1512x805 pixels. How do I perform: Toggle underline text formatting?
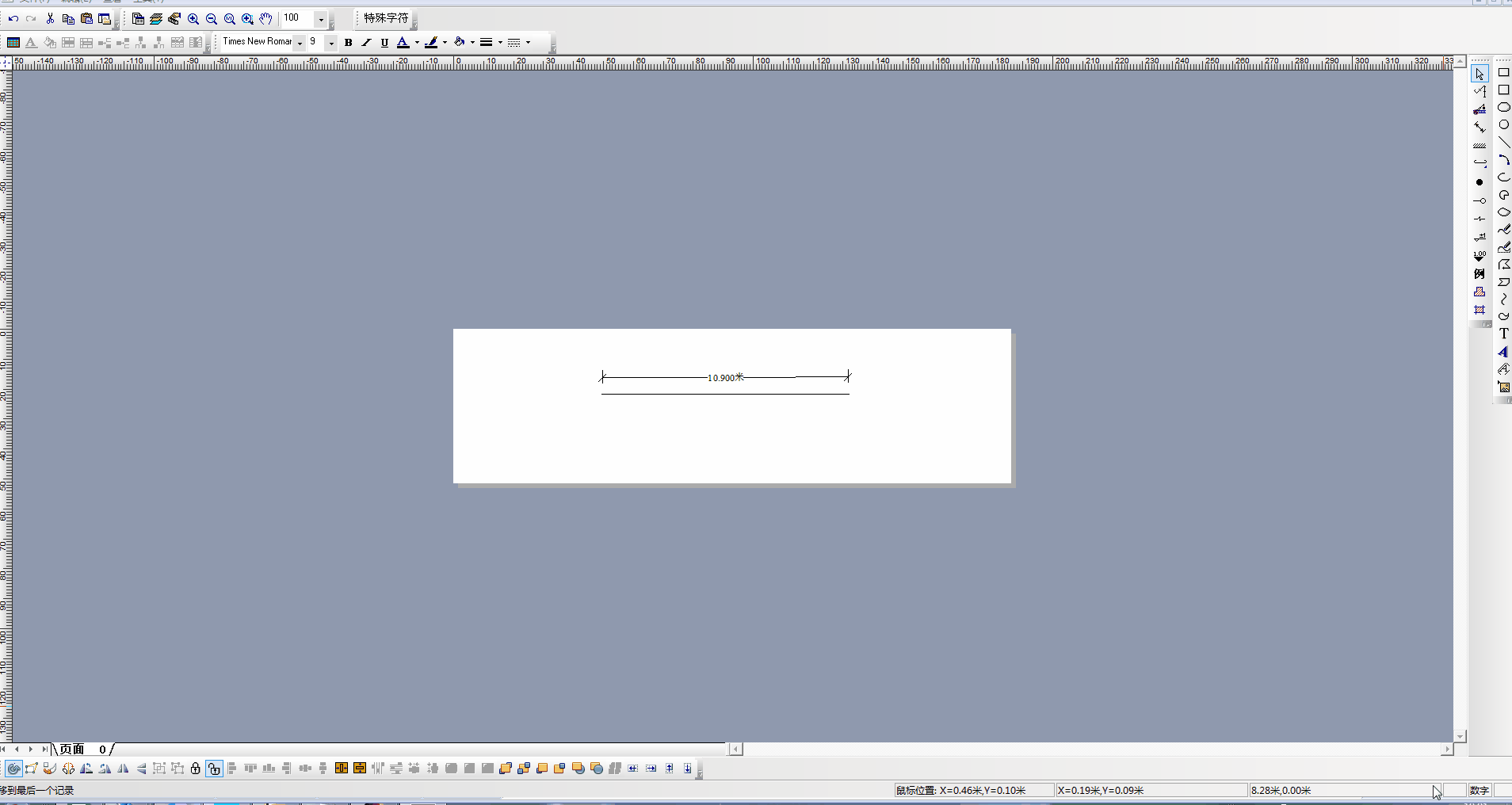coord(384,43)
